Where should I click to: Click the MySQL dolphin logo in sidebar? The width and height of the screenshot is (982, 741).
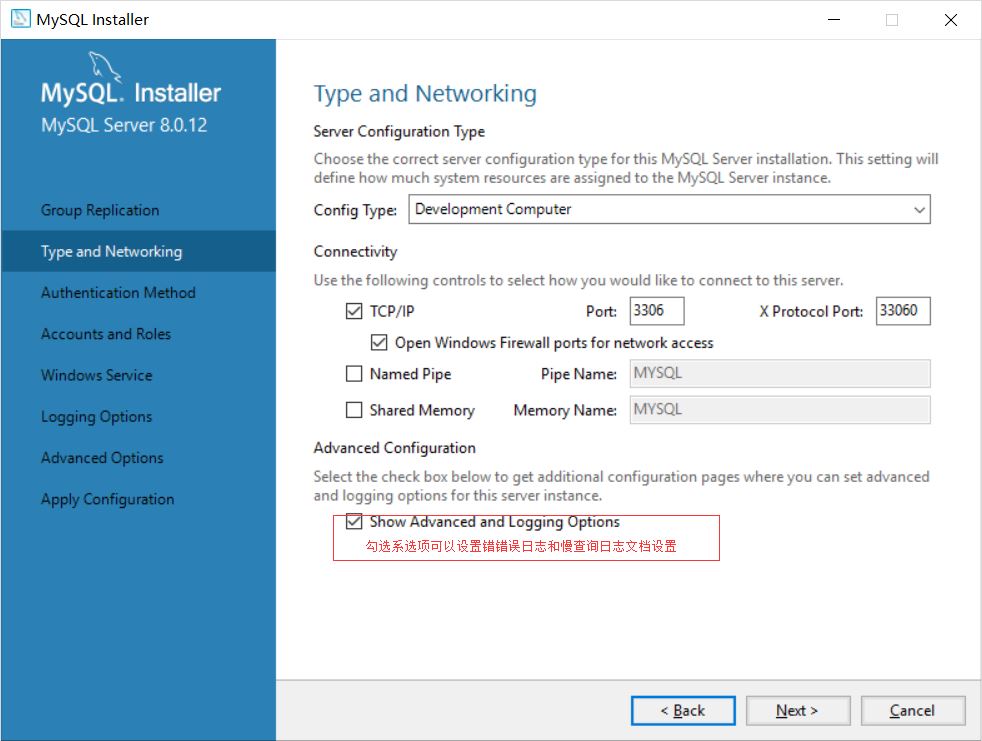pos(106,68)
